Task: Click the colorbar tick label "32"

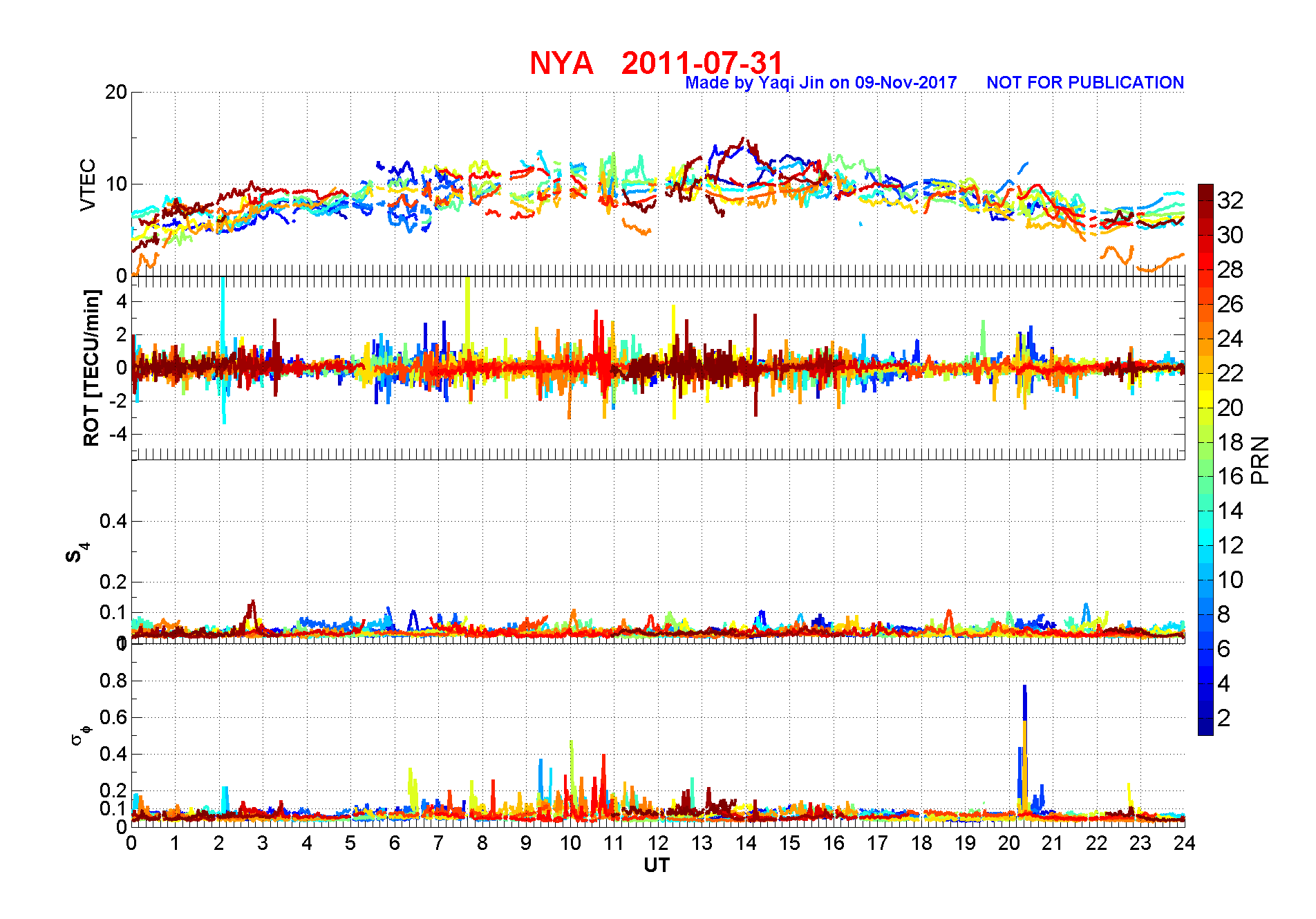Action: 1230,200
